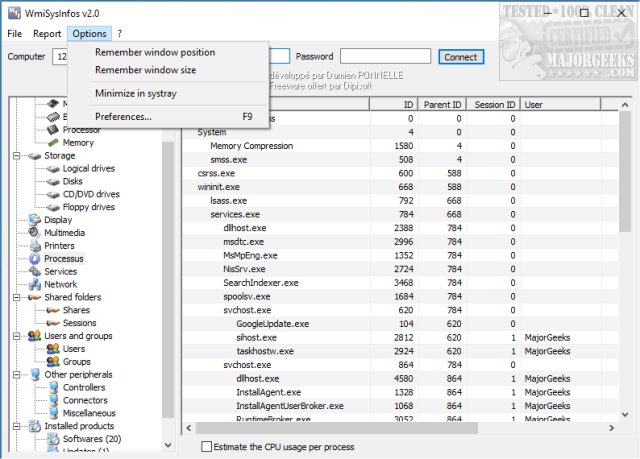The width and height of the screenshot is (640, 459).
Task: Click the Password input field
Action: [385, 56]
